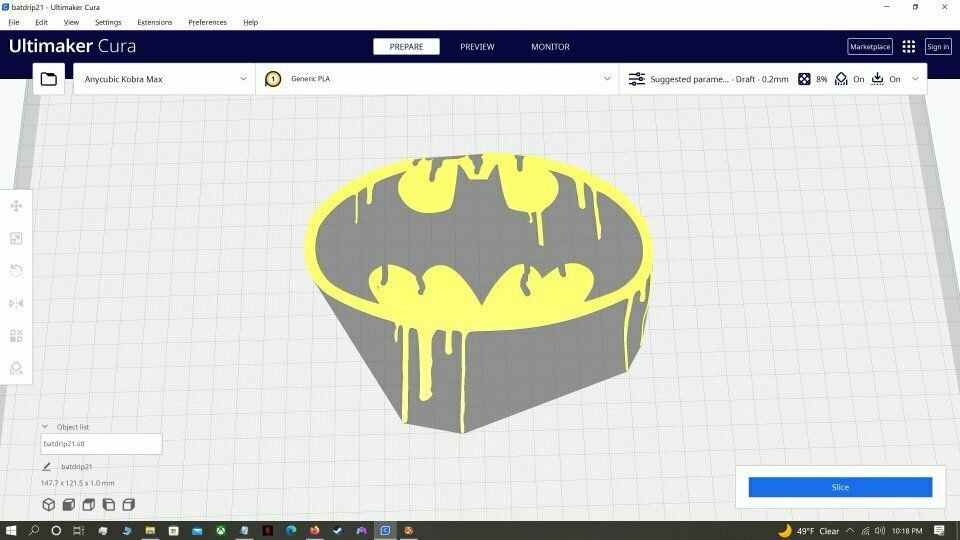Open the Edit menu
Image resolution: width=960 pixels, height=540 pixels.
(x=41, y=22)
